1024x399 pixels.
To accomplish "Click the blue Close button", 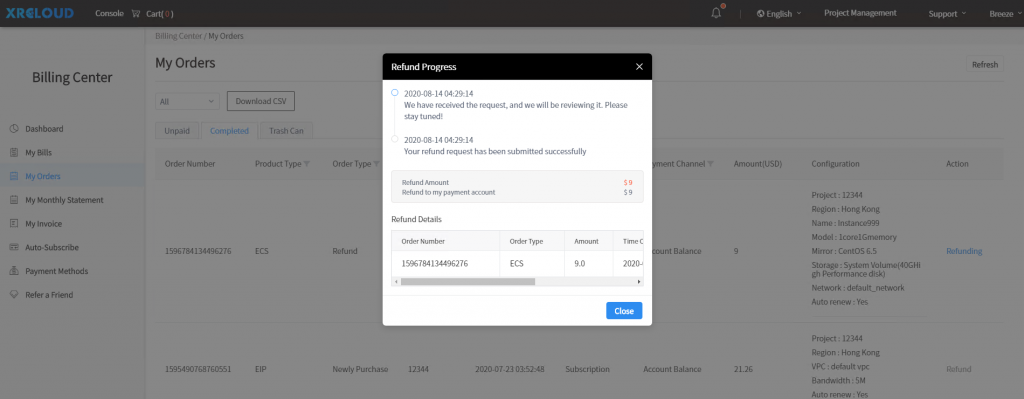I will tap(624, 311).
